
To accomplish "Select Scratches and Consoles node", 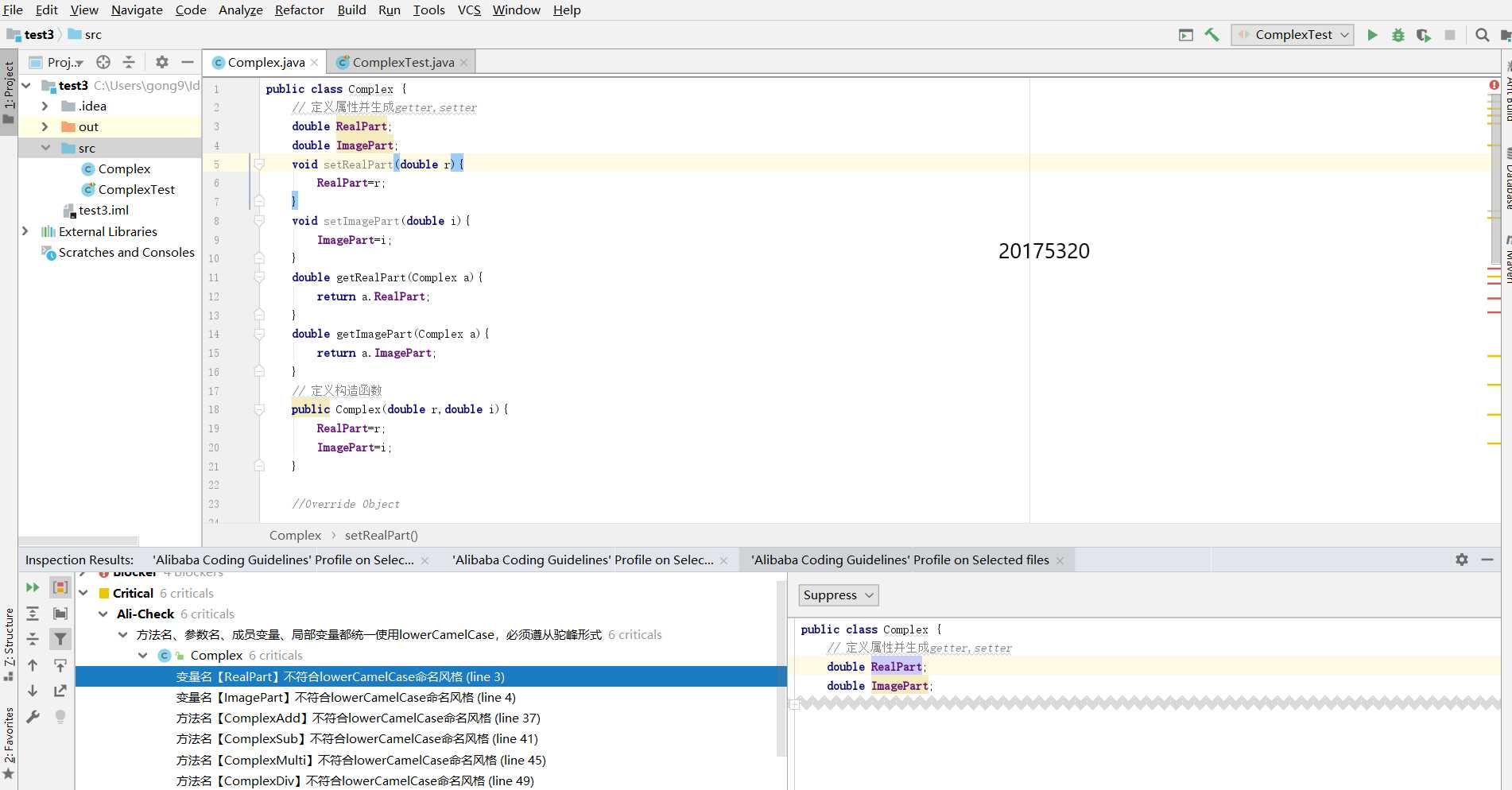I will click(x=118, y=252).
